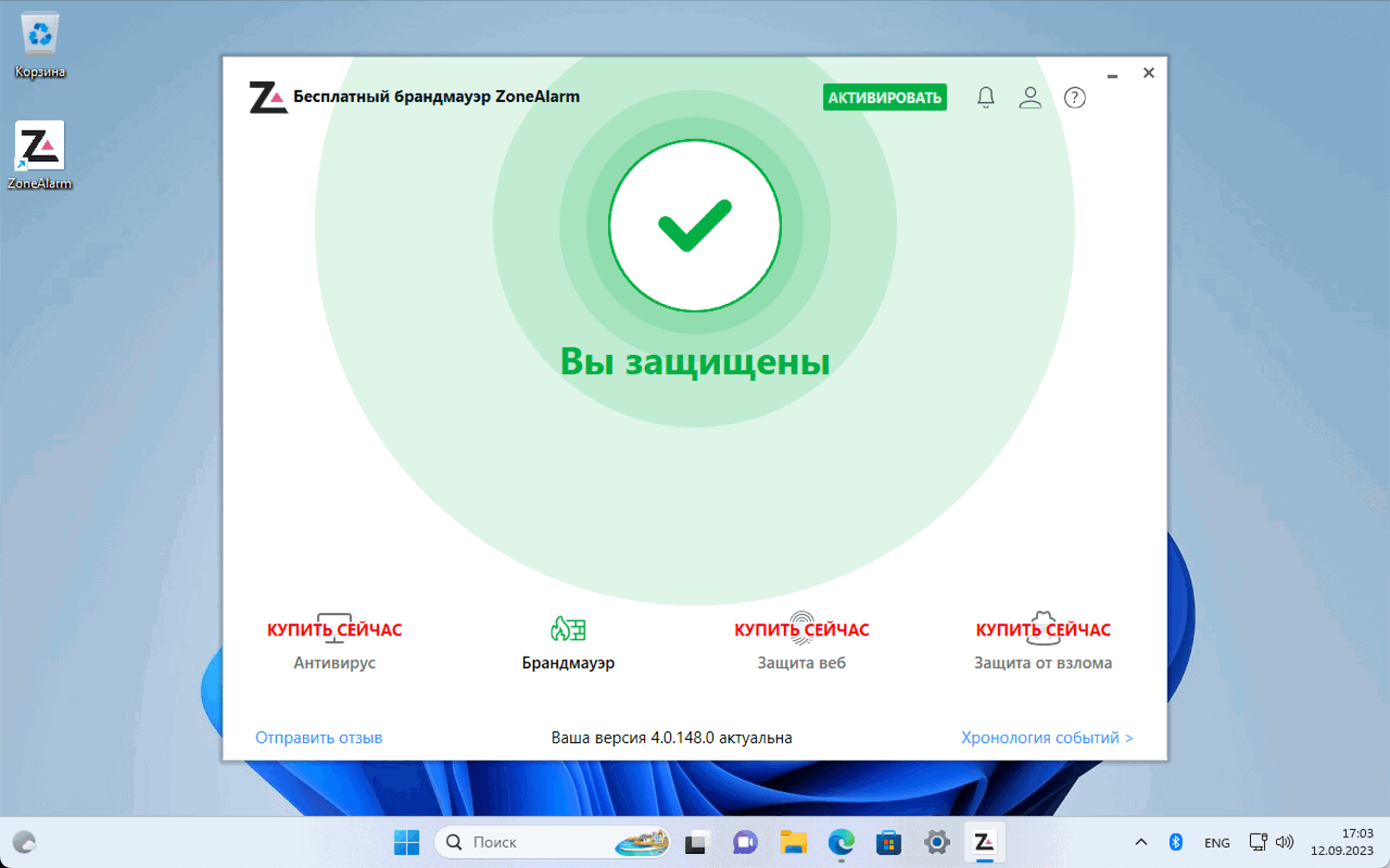Open the Брандмауэр firewall module
This screenshot has height=868, width=1390.
(568, 643)
